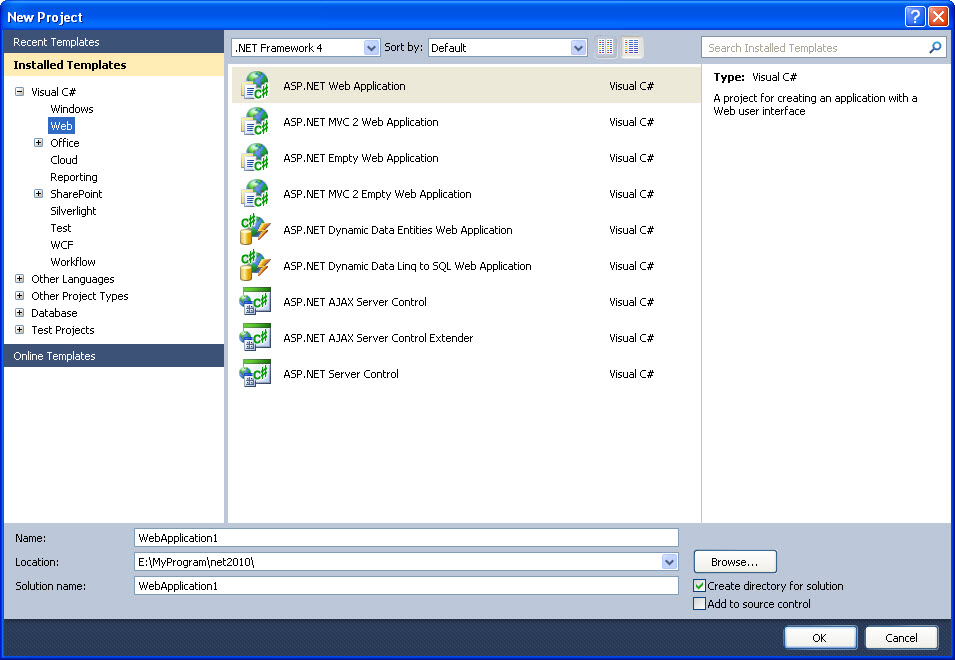
Task: Select the ASP.NET Empty Web Application icon
Action: point(256,158)
